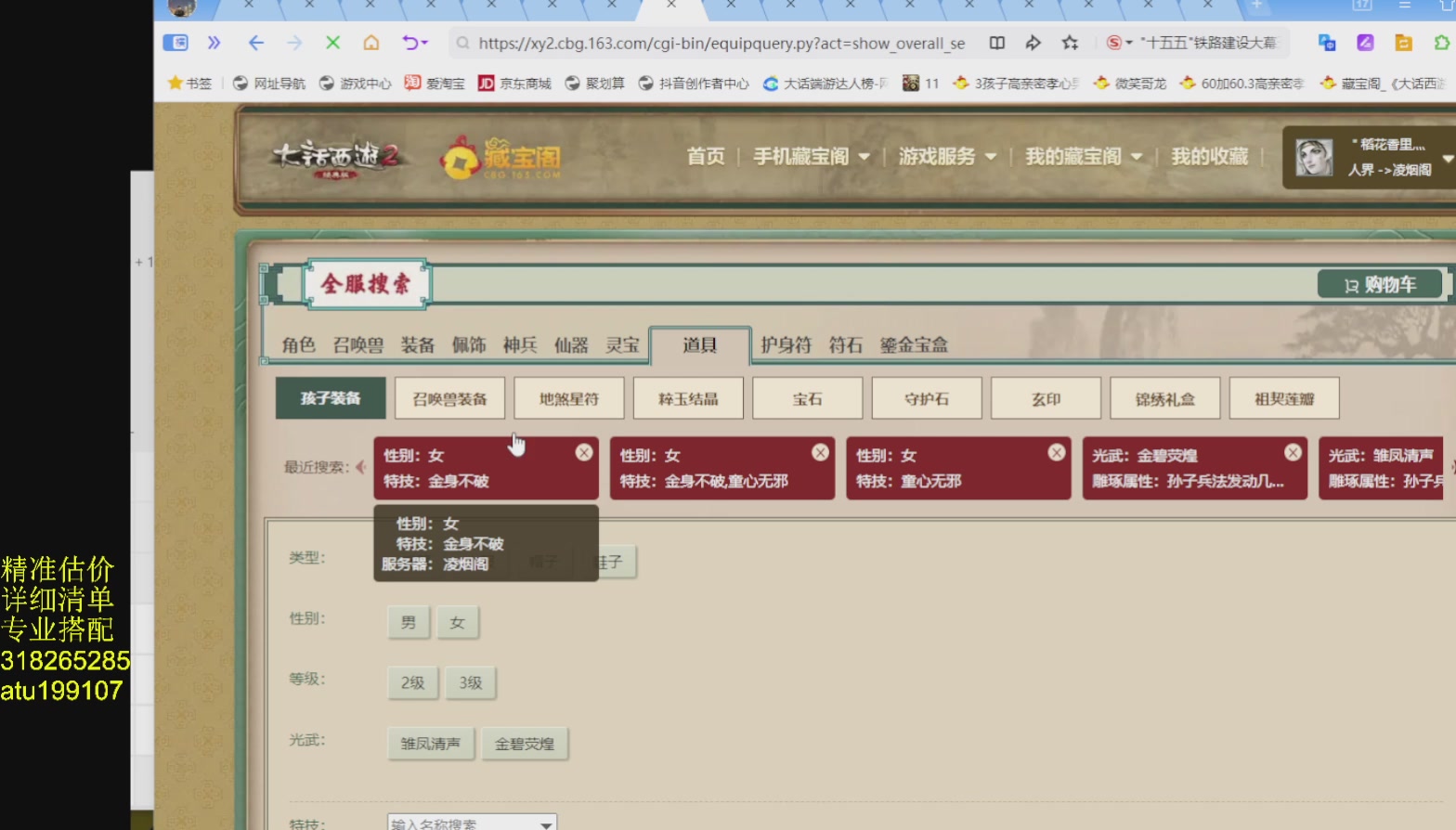Open the user account dropdown arrow

pyautogui.click(x=1447, y=158)
